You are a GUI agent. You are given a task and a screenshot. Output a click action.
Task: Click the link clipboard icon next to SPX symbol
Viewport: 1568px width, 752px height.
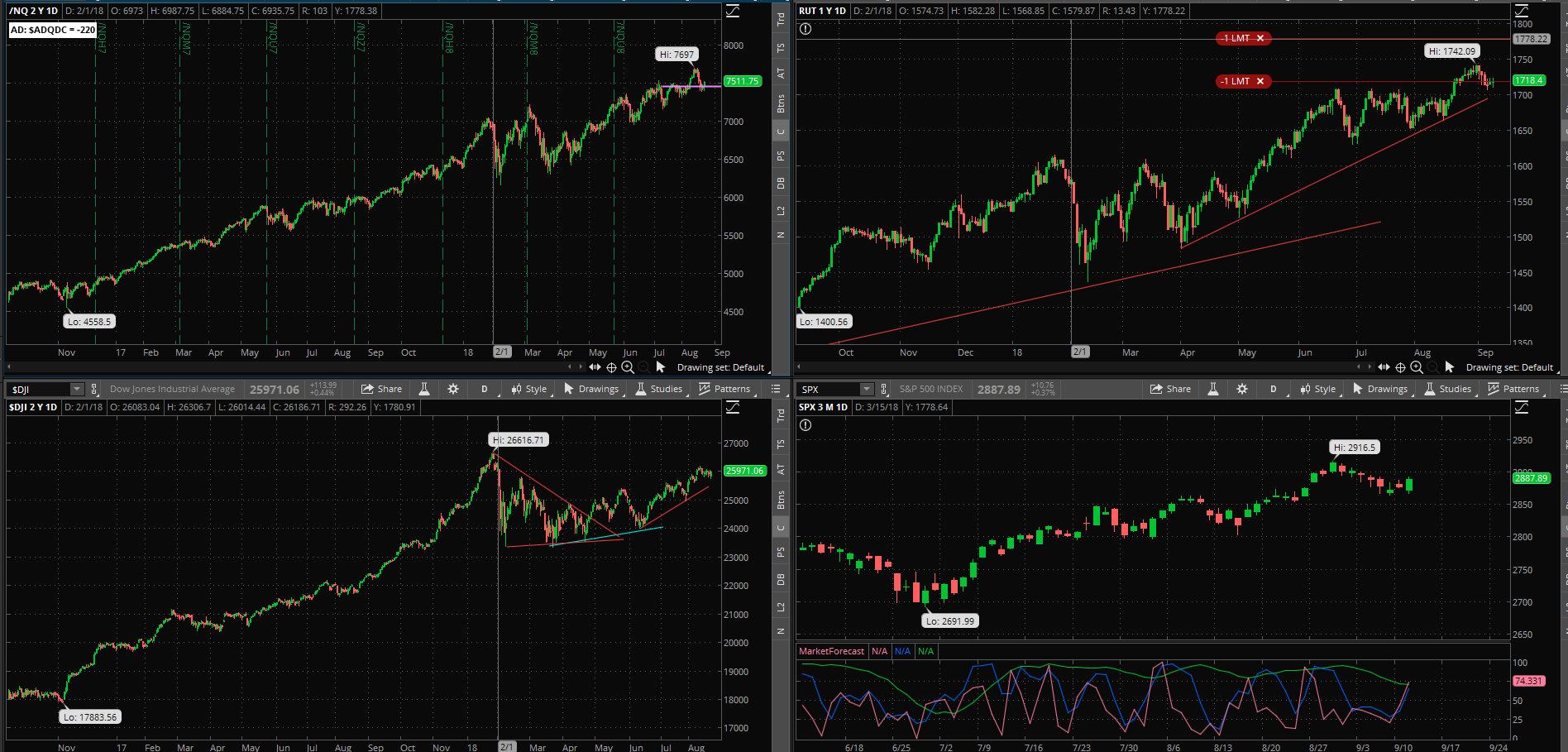883,389
